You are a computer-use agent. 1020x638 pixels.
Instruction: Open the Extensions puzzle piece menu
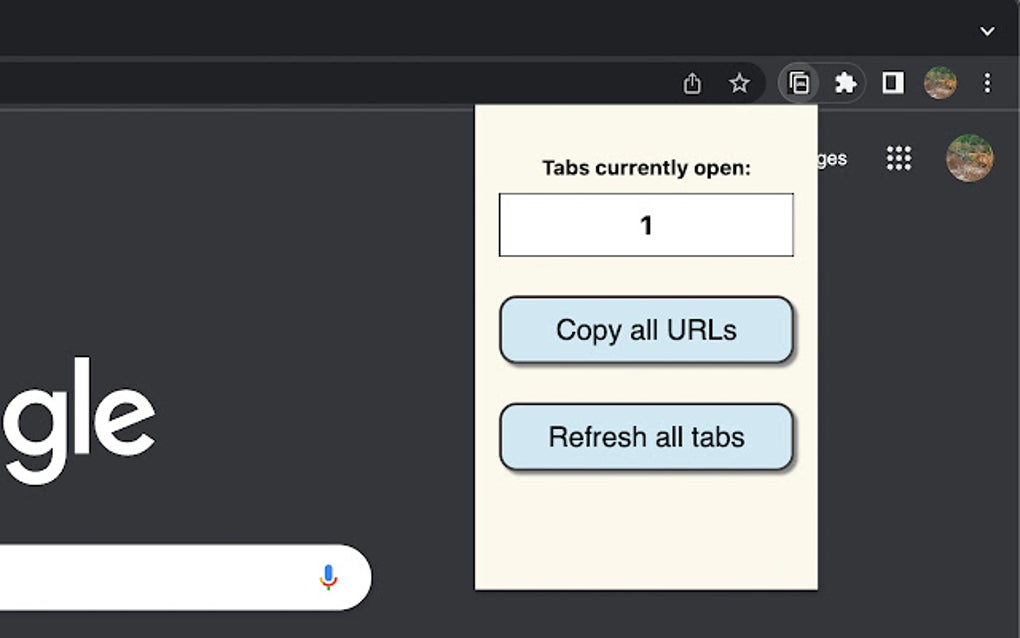pos(845,83)
